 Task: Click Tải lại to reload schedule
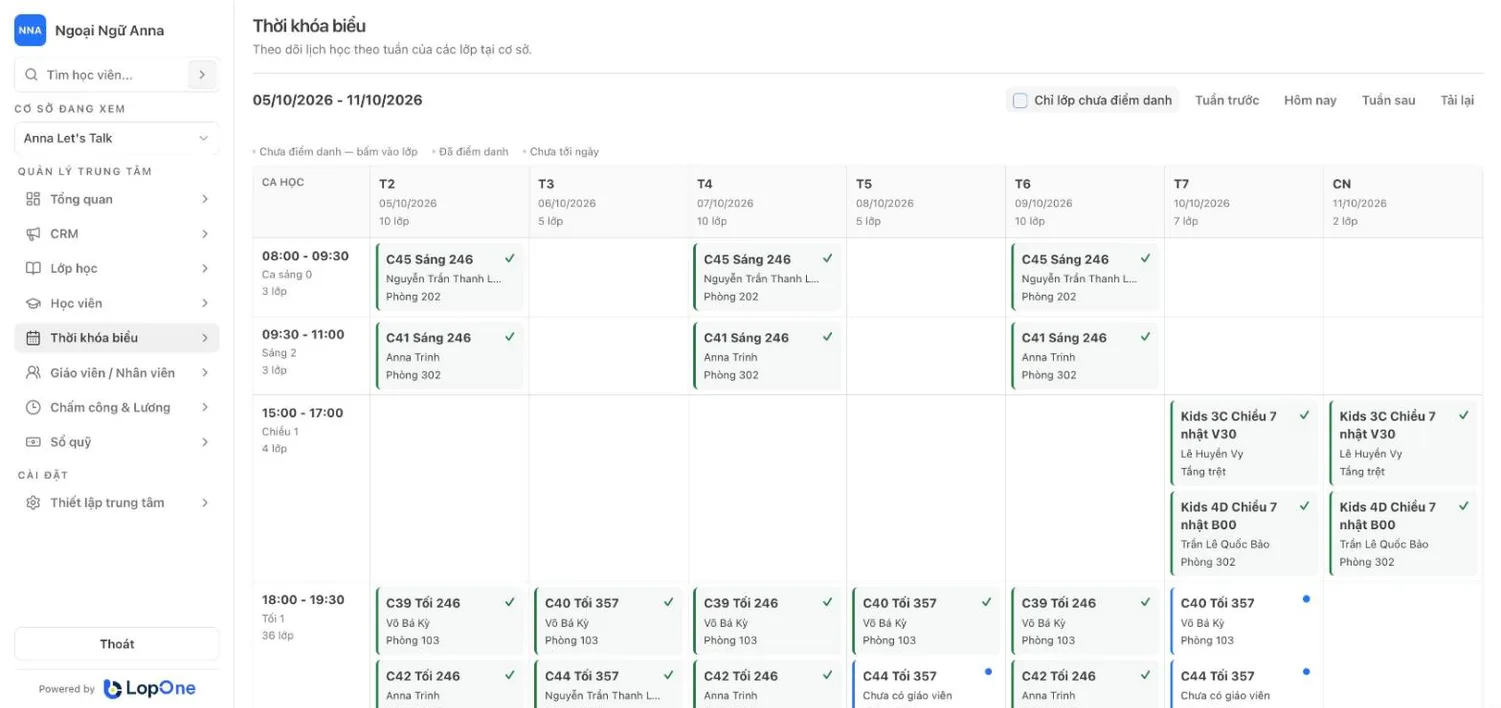point(1457,100)
